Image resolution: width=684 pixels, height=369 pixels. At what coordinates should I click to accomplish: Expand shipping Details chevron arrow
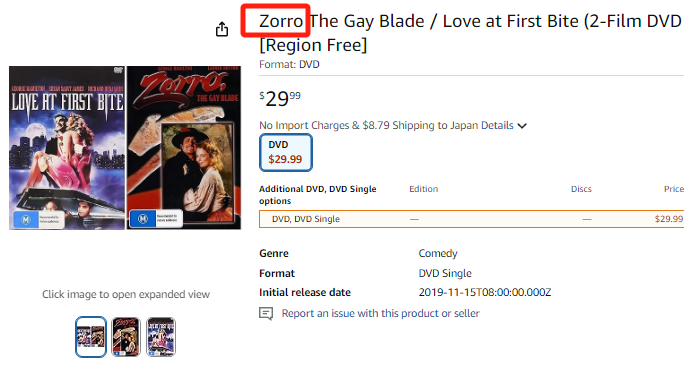click(522, 126)
